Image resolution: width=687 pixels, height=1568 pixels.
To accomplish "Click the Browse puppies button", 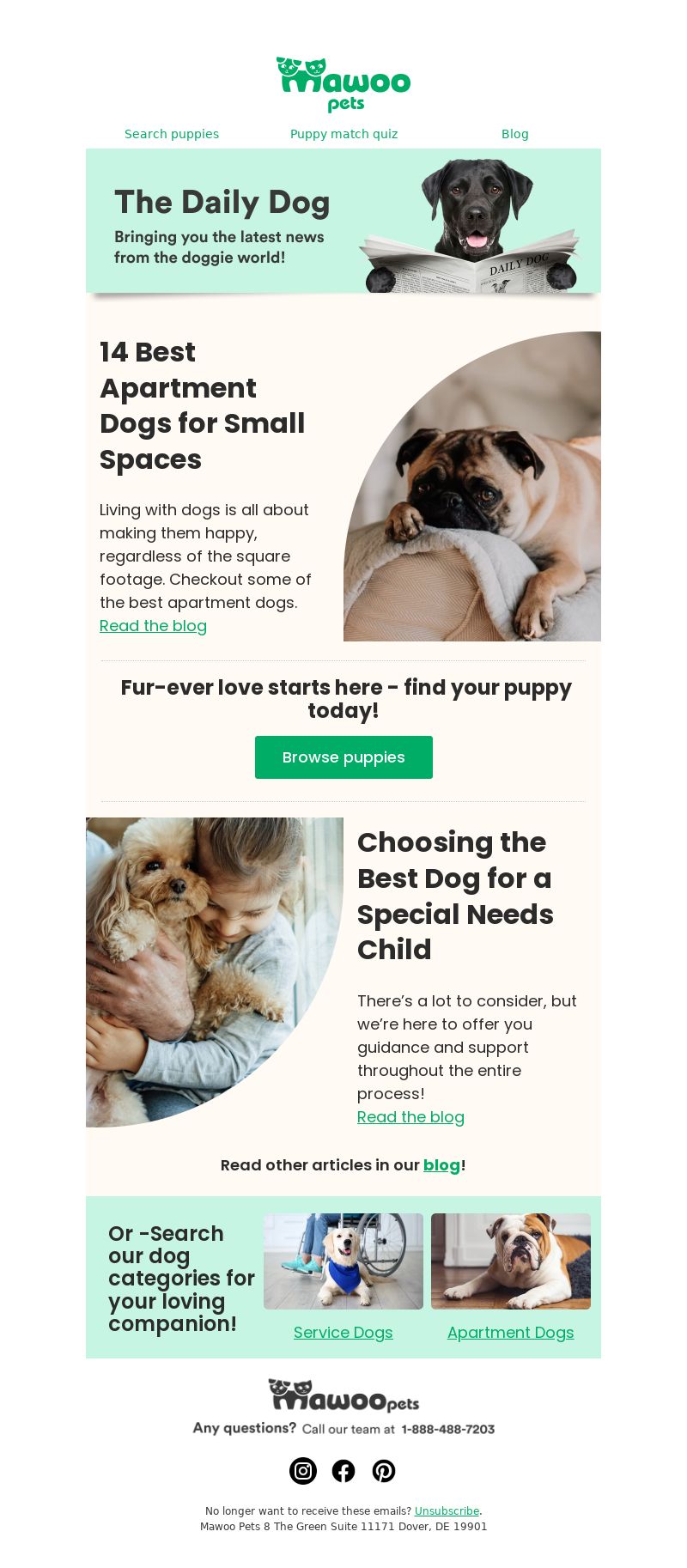I will tap(343, 757).
